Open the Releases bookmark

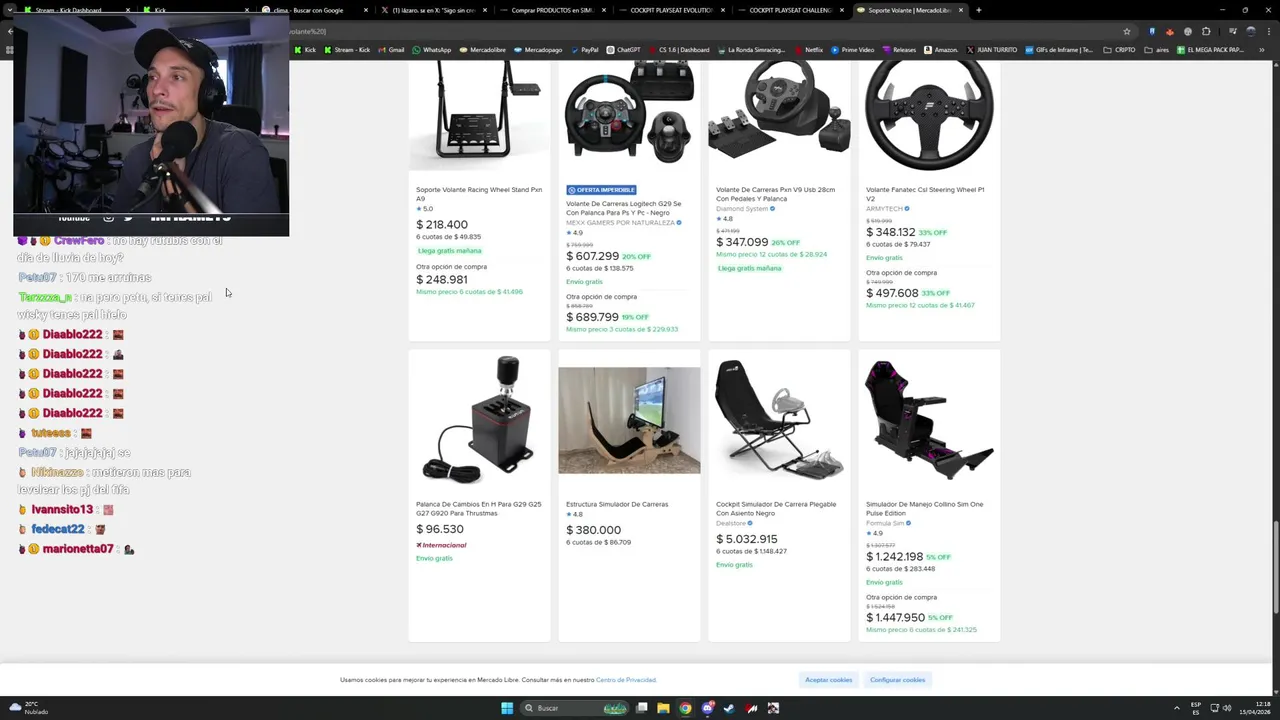(899, 50)
